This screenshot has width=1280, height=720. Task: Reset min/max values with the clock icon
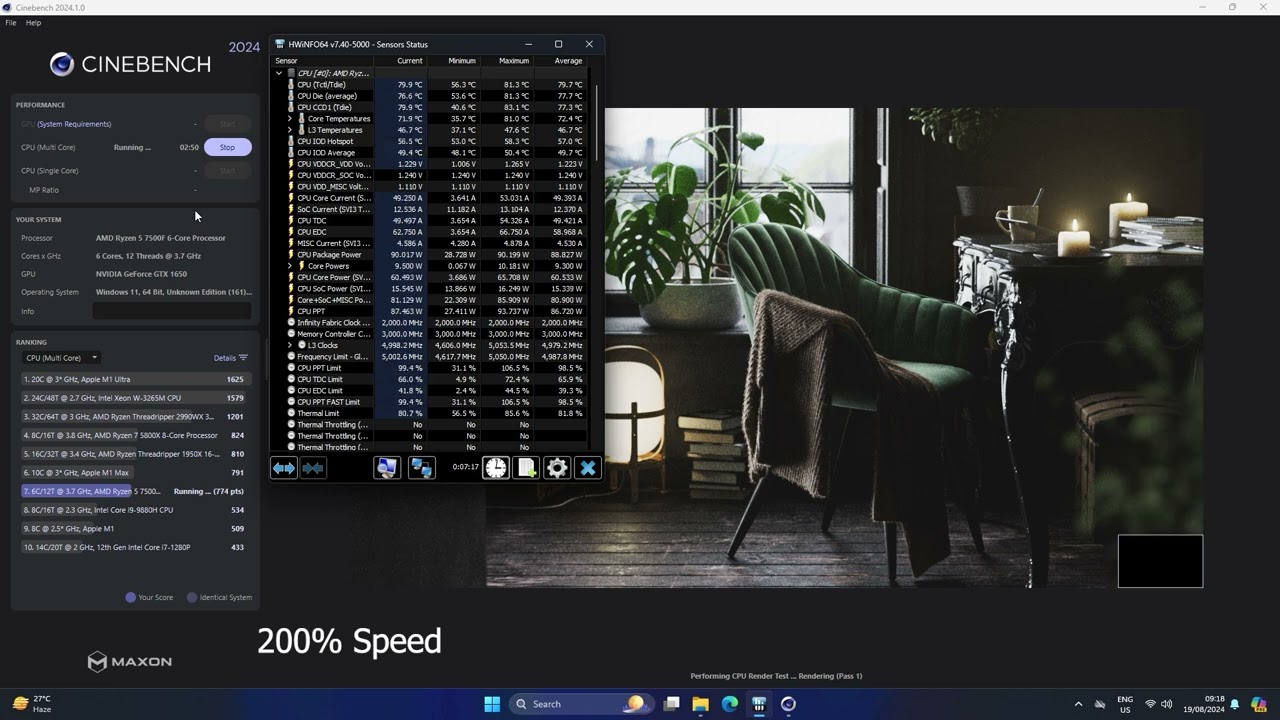click(x=496, y=468)
